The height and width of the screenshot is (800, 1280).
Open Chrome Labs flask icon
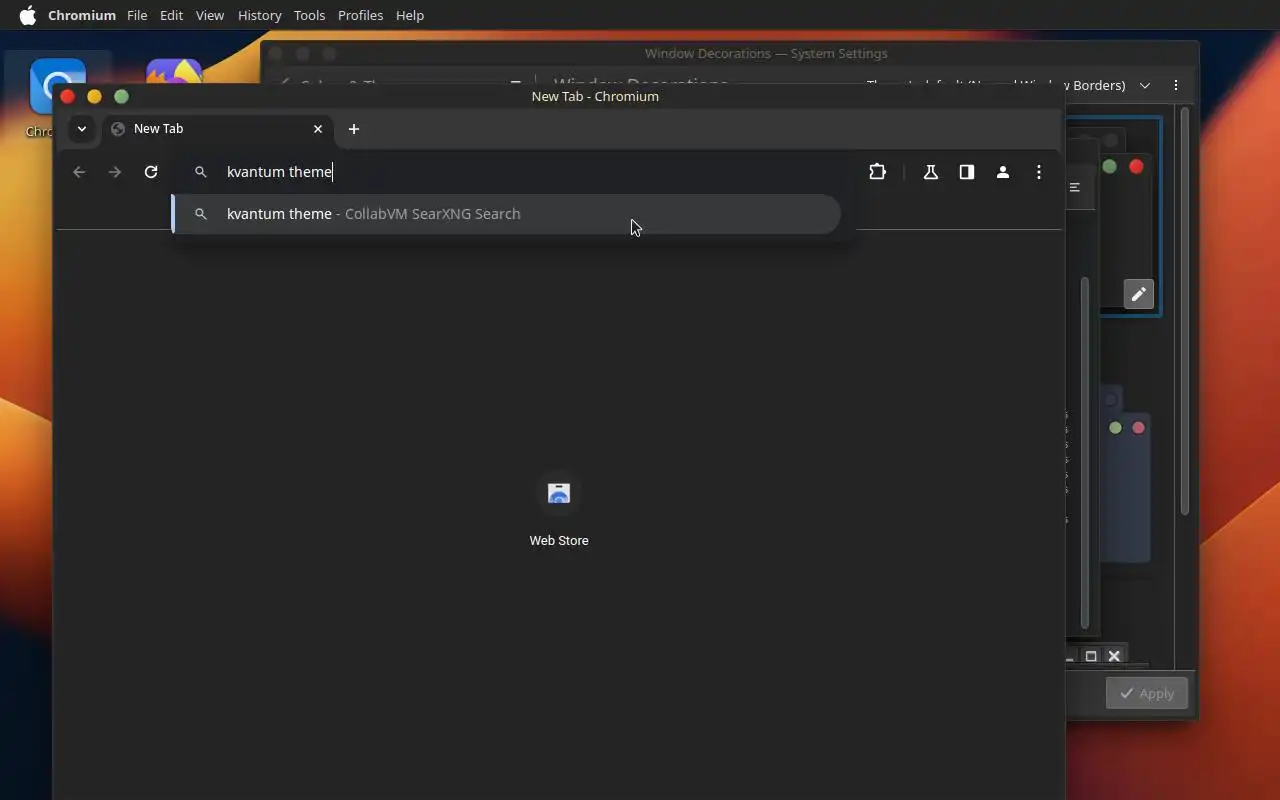point(931,172)
